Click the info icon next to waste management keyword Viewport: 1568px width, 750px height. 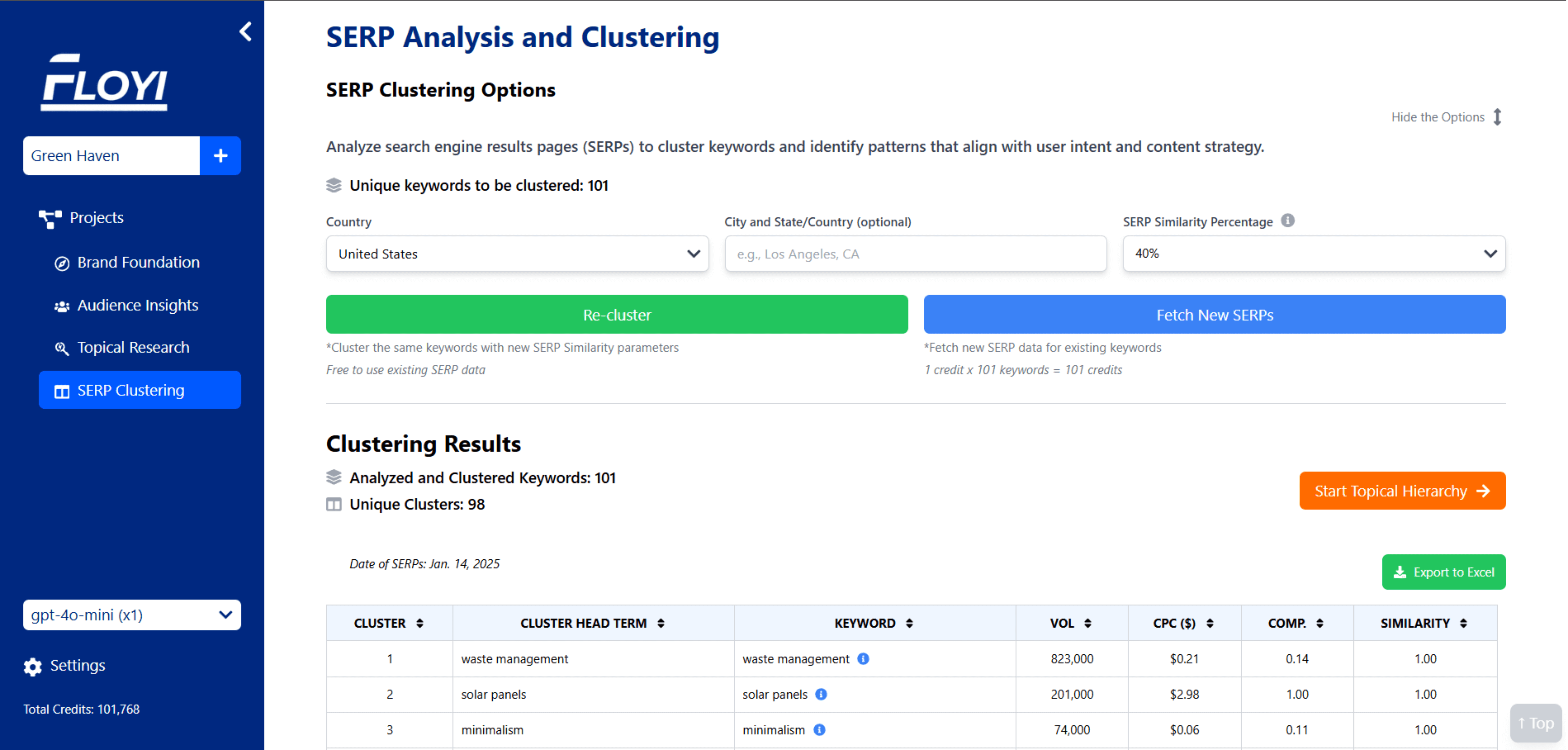863,659
